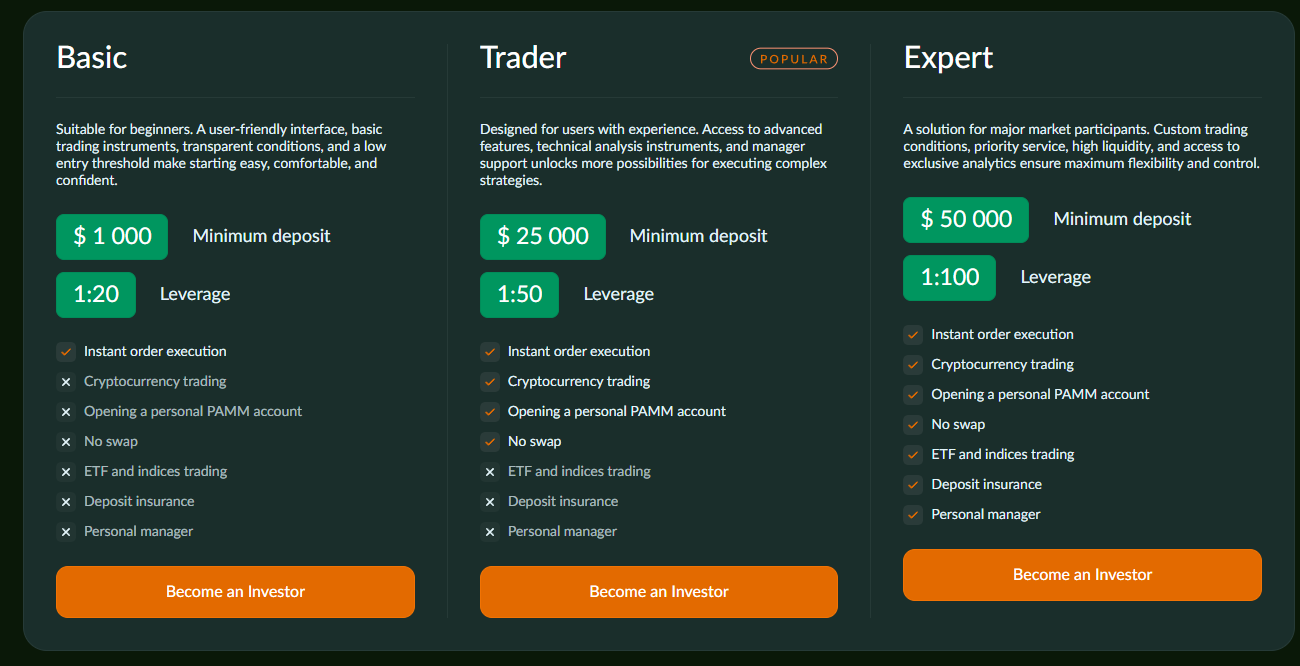The width and height of the screenshot is (1300, 666).
Task: Toggle the checkmark beside ETF and indices trading in Expert
Action: (x=913, y=454)
